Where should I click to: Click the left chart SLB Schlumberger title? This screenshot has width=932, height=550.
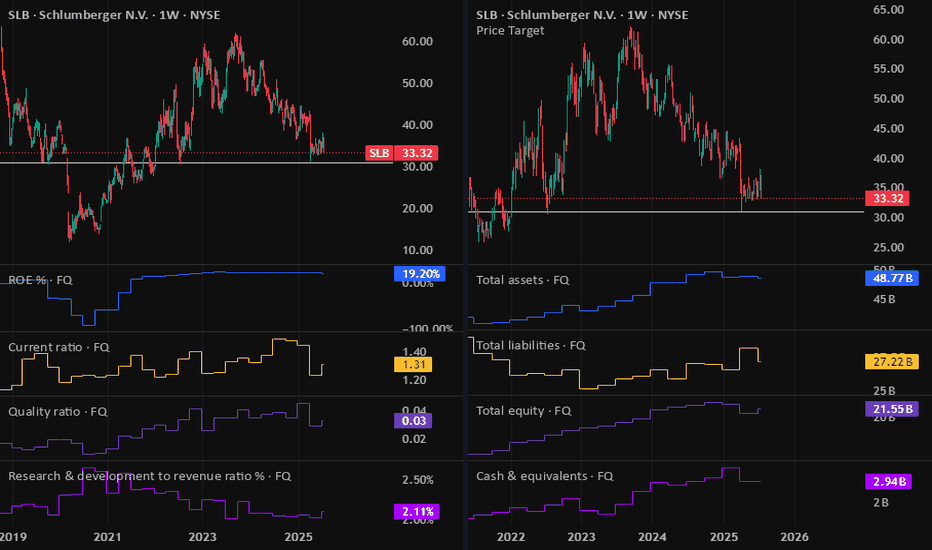114,15
